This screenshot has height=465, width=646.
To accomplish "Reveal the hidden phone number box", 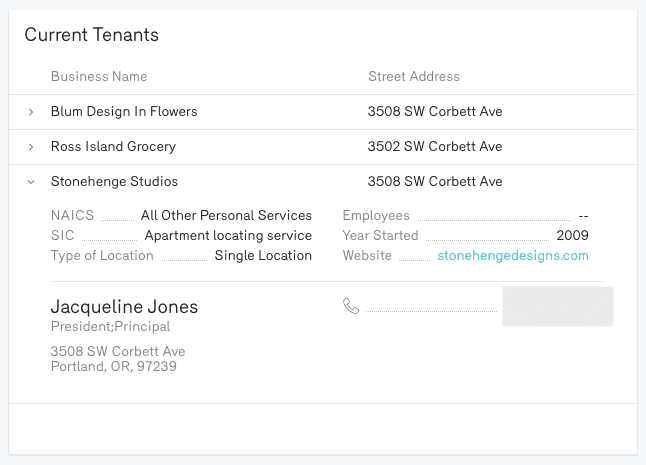I will [x=557, y=307].
